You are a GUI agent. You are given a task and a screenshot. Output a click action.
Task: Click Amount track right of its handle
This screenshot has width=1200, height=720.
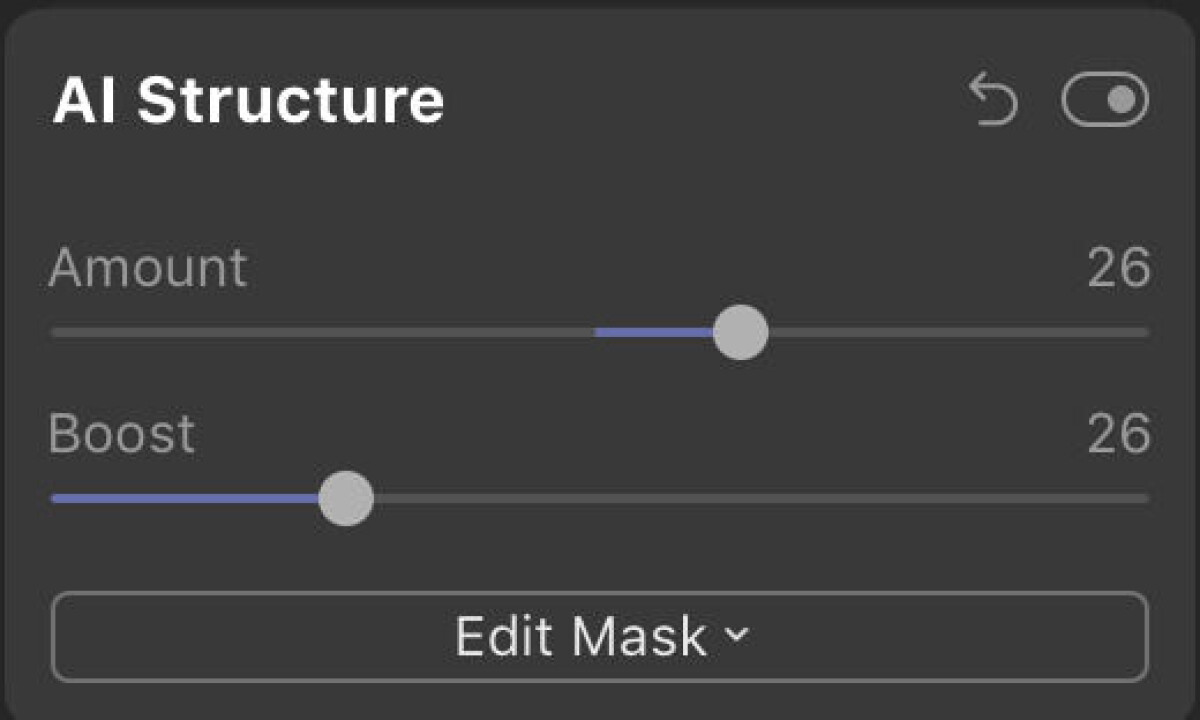pos(958,332)
